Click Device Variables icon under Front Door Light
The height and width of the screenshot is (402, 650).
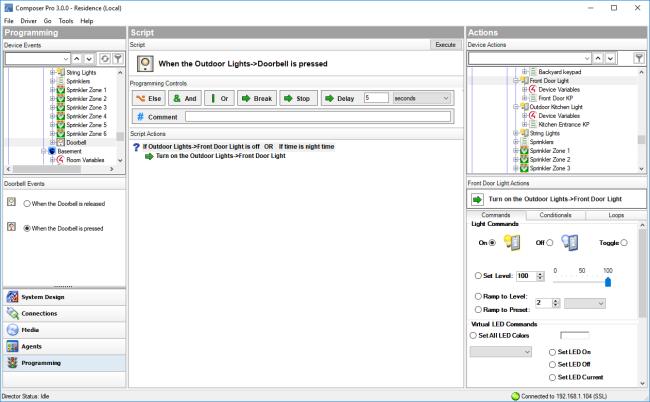tap(533, 90)
